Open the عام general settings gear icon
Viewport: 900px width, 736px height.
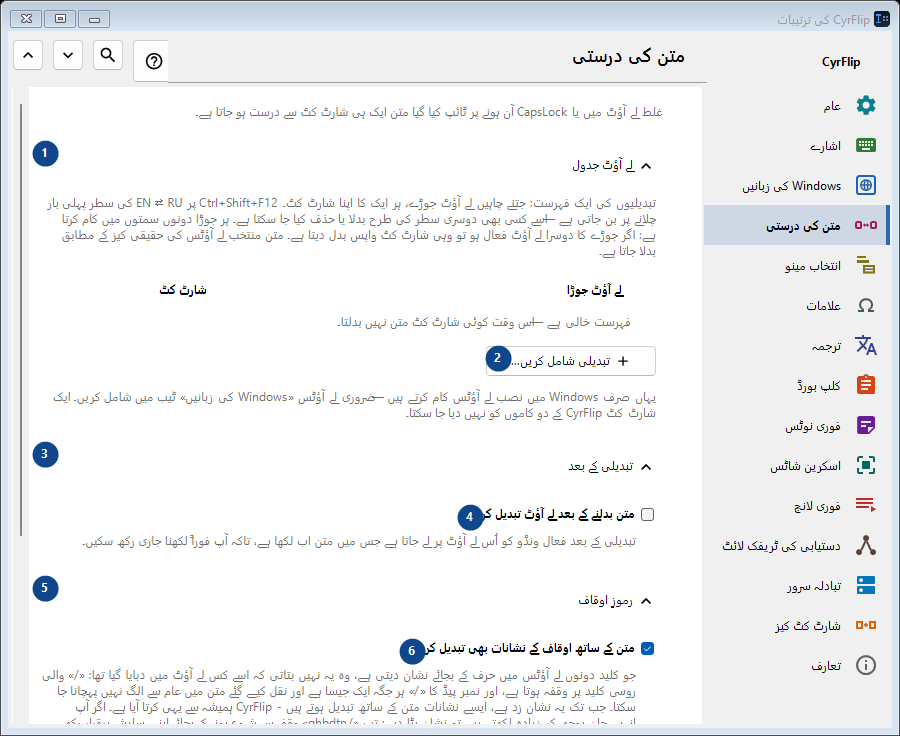tap(866, 105)
